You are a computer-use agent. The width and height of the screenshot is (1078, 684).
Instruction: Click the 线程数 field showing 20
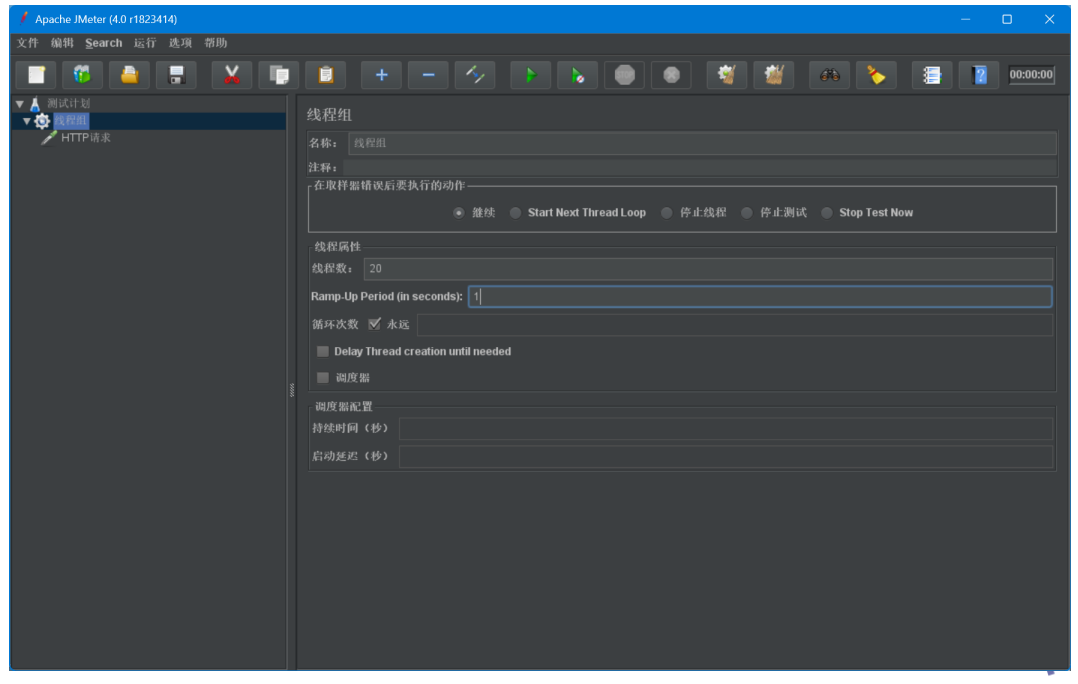pyautogui.click(x=708, y=269)
